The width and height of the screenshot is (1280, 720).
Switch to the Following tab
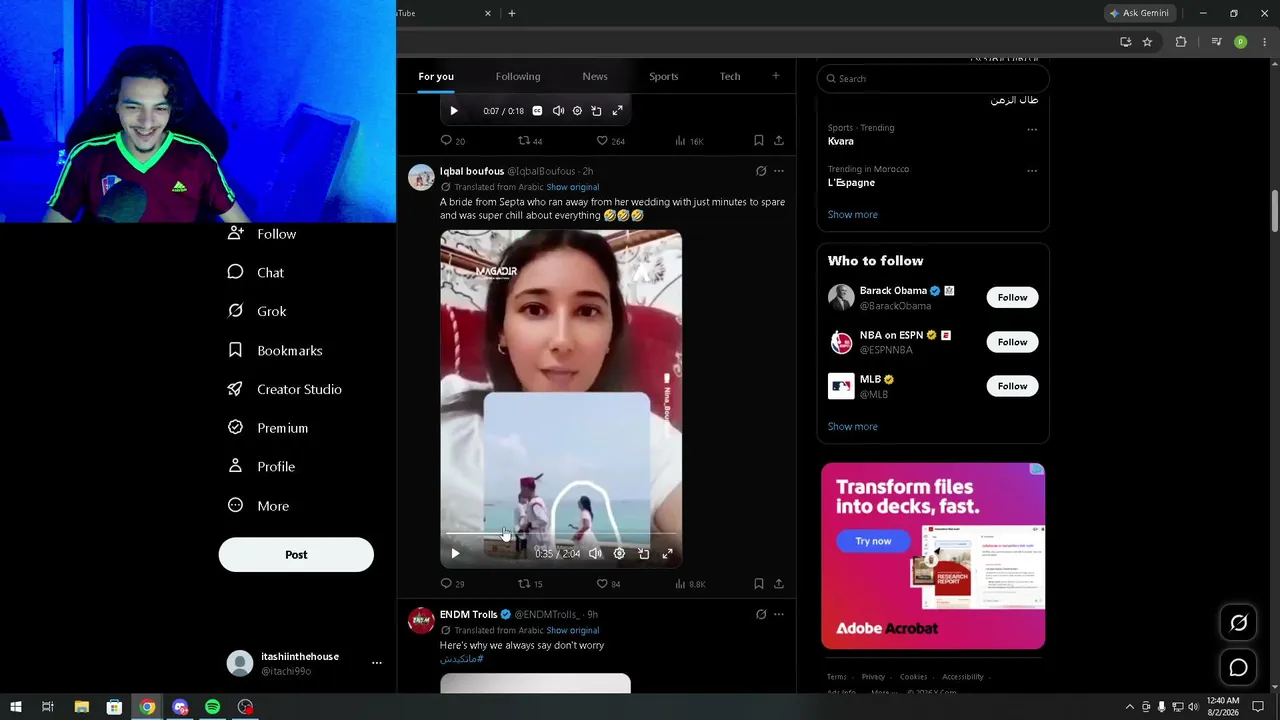[518, 77]
